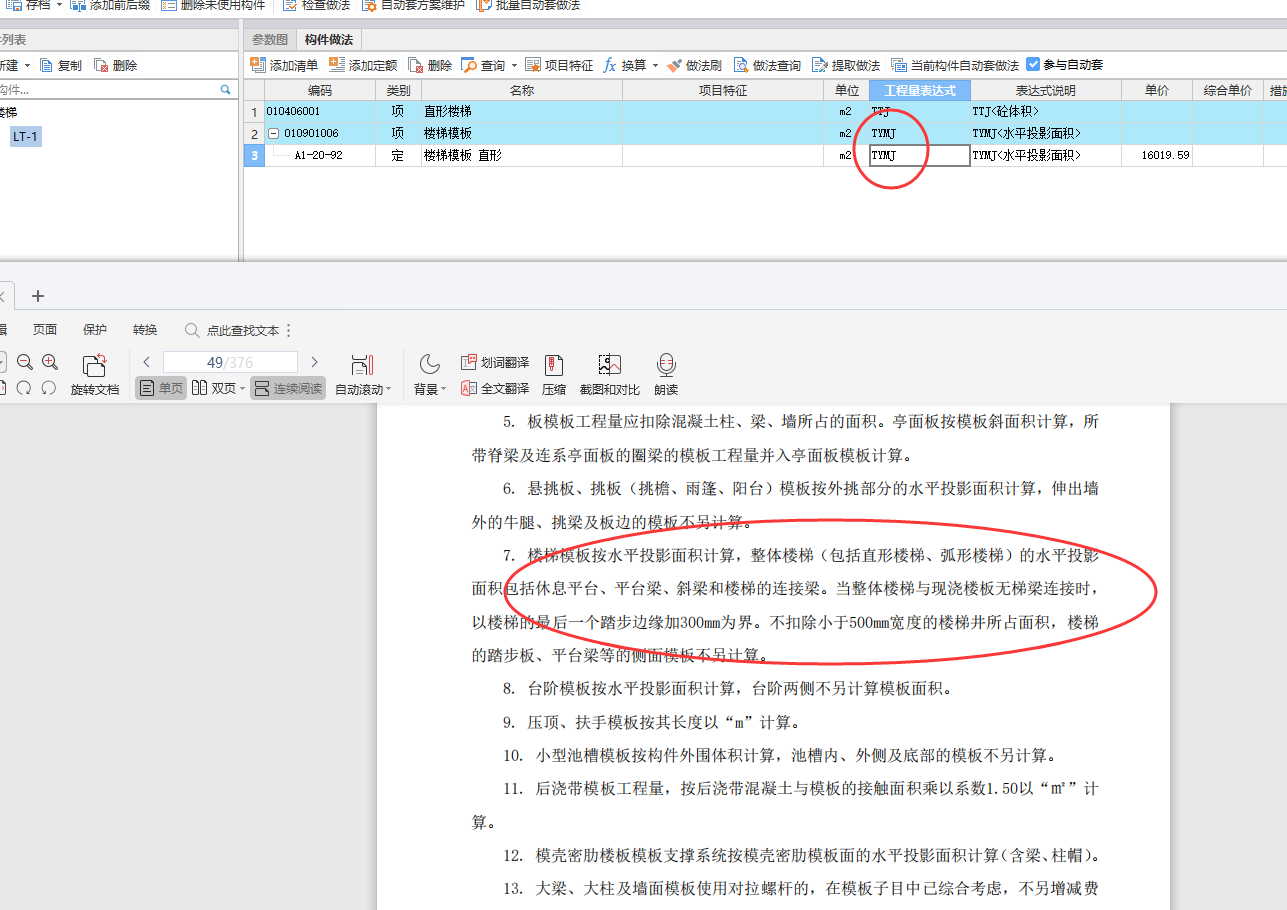This screenshot has width=1287, height=910.
Task: Rotate counterclockwise with the left circular arrow
Action: [25, 388]
